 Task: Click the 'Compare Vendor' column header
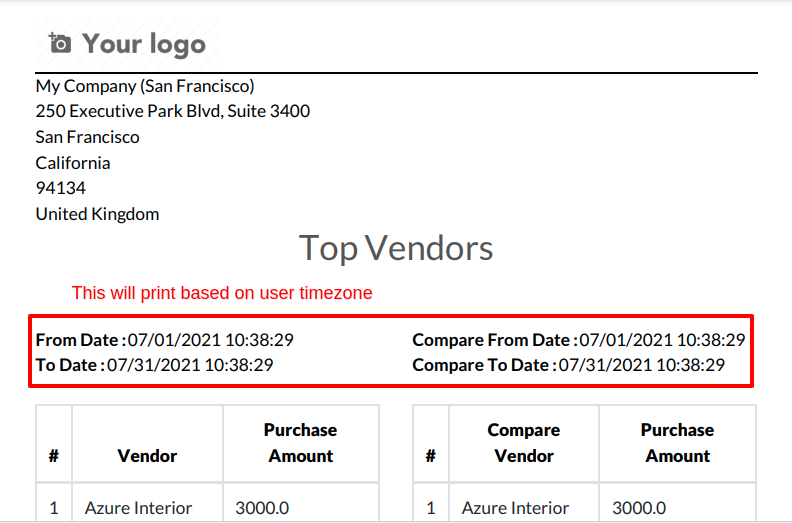tap(524, 443)
